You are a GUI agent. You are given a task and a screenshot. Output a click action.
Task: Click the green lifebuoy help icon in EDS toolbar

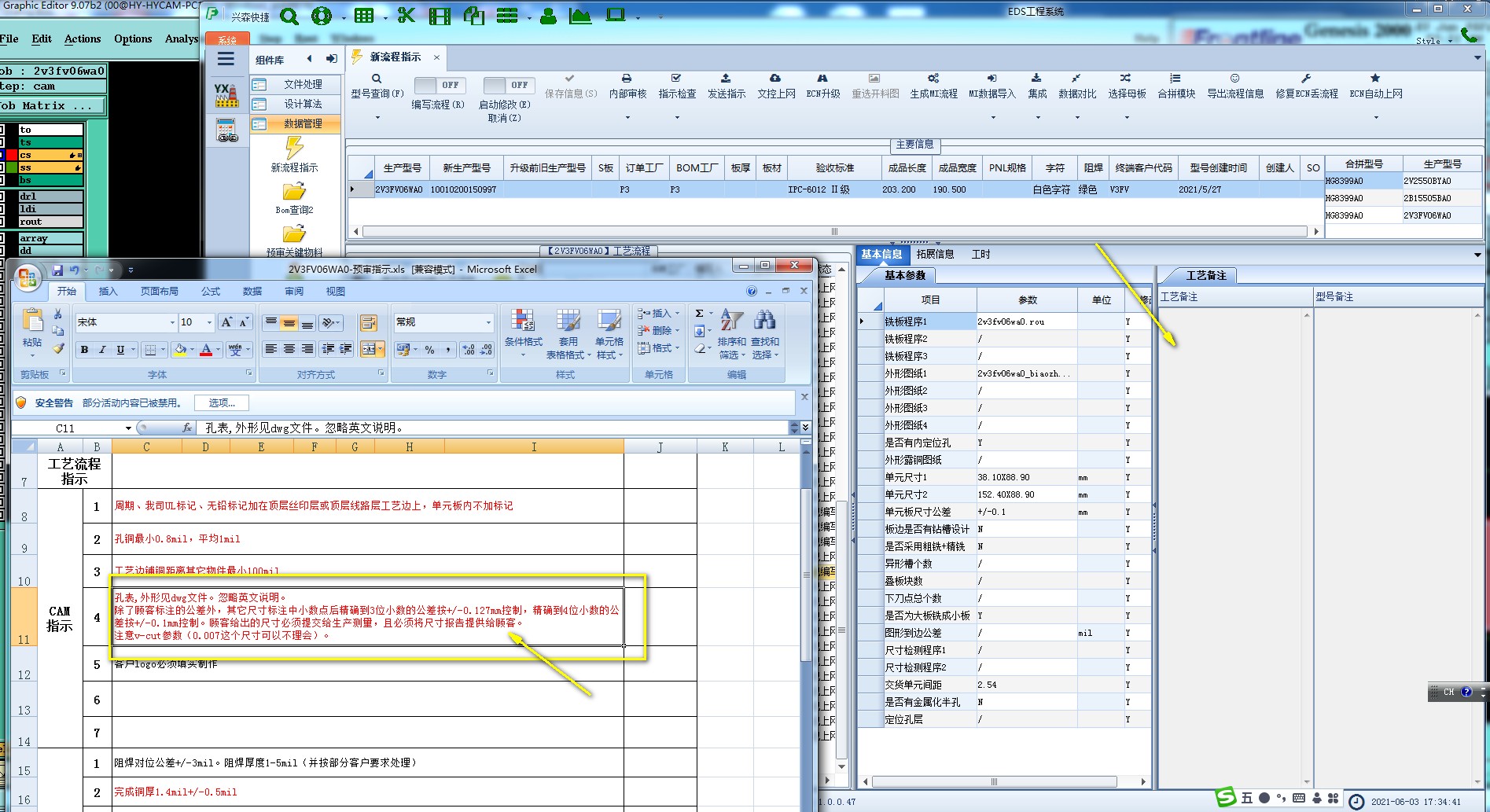321,16
